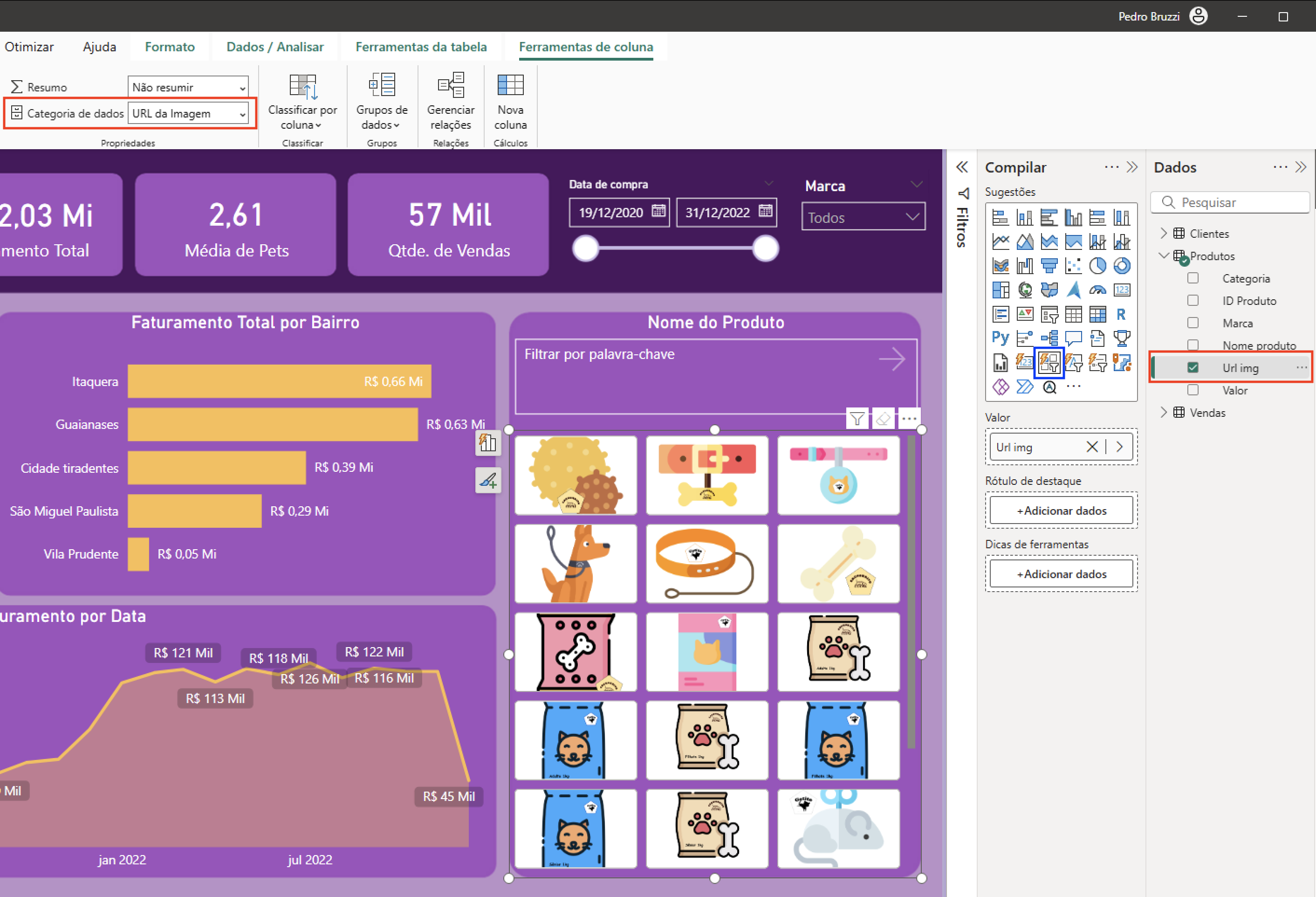The height and width of the screenshot is (897, 1316).
Task: Open the Formato tab
Action: (x=169, y=47)
